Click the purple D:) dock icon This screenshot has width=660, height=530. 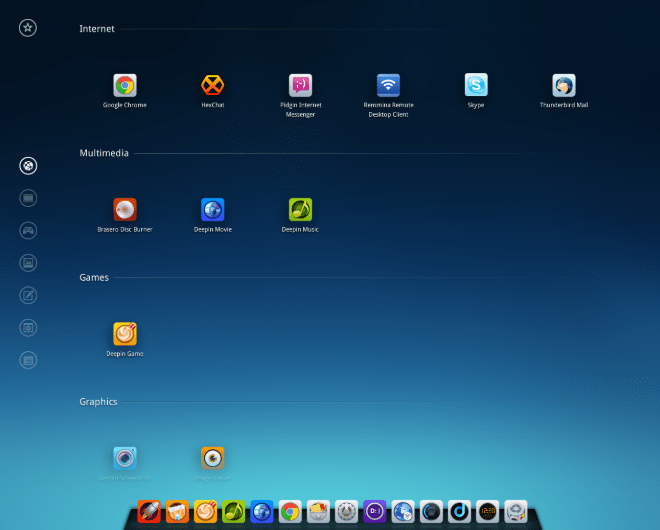pos(375,511)
